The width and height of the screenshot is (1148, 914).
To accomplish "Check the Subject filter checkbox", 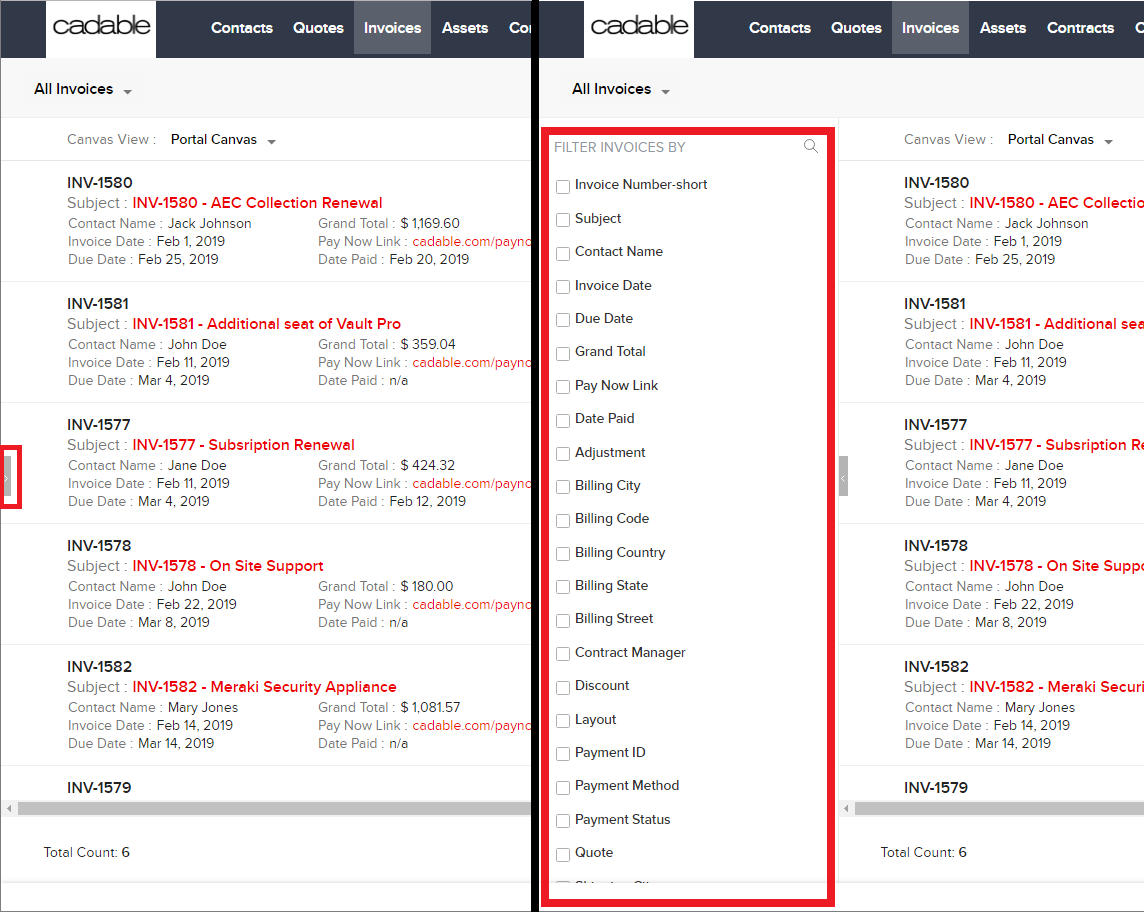I will click(563, 220).
